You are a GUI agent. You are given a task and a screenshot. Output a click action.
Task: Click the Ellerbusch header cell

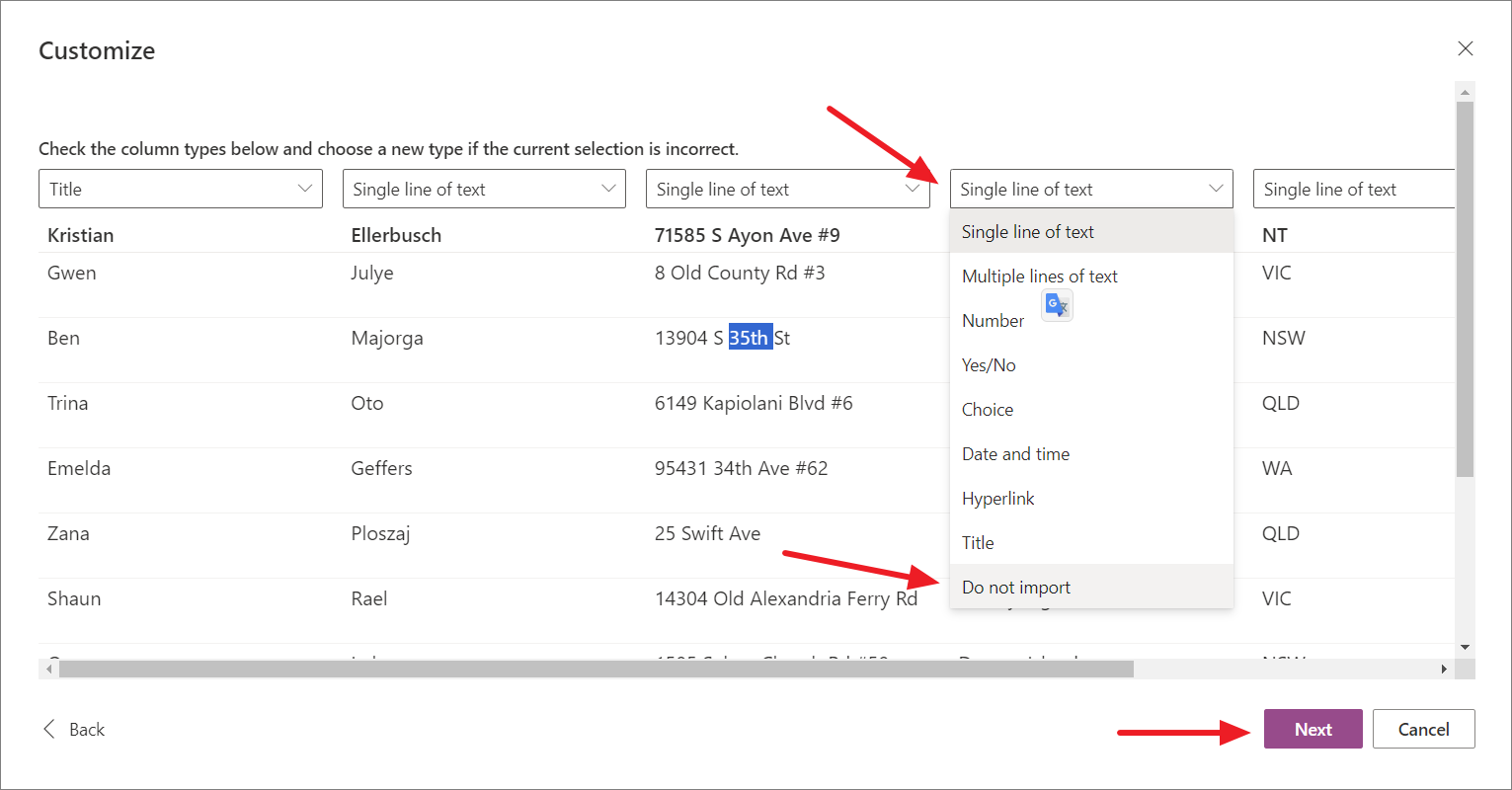tap(396, 235)
